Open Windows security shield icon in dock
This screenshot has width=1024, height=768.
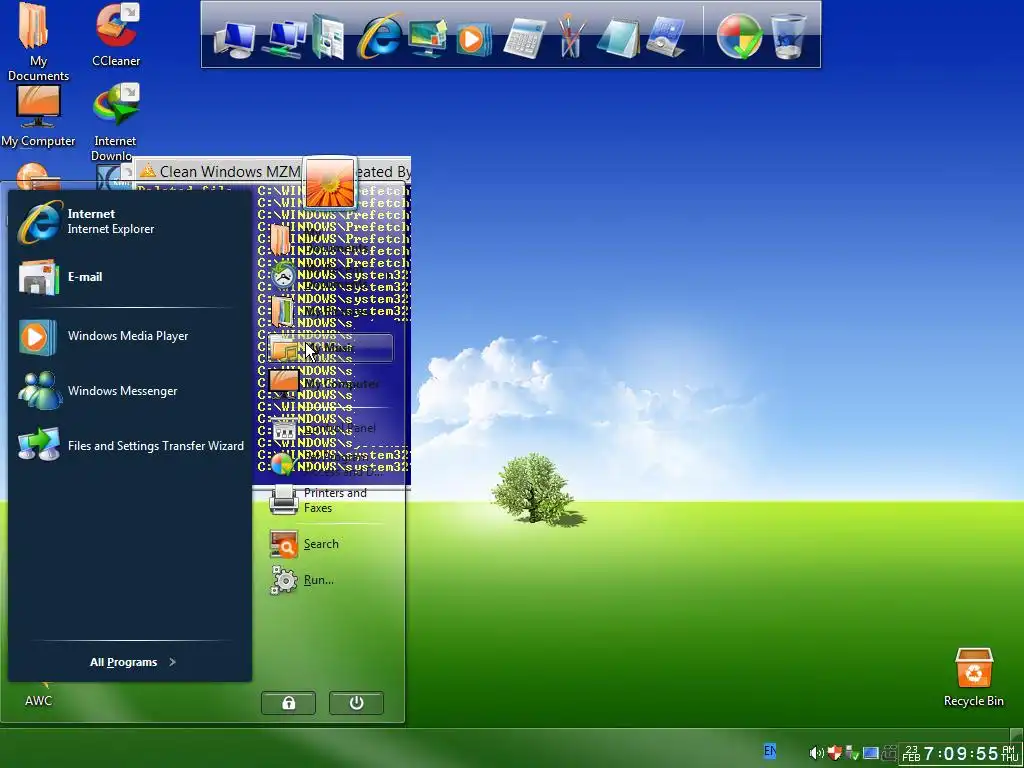pyautogui.click(x=739, y=37)
